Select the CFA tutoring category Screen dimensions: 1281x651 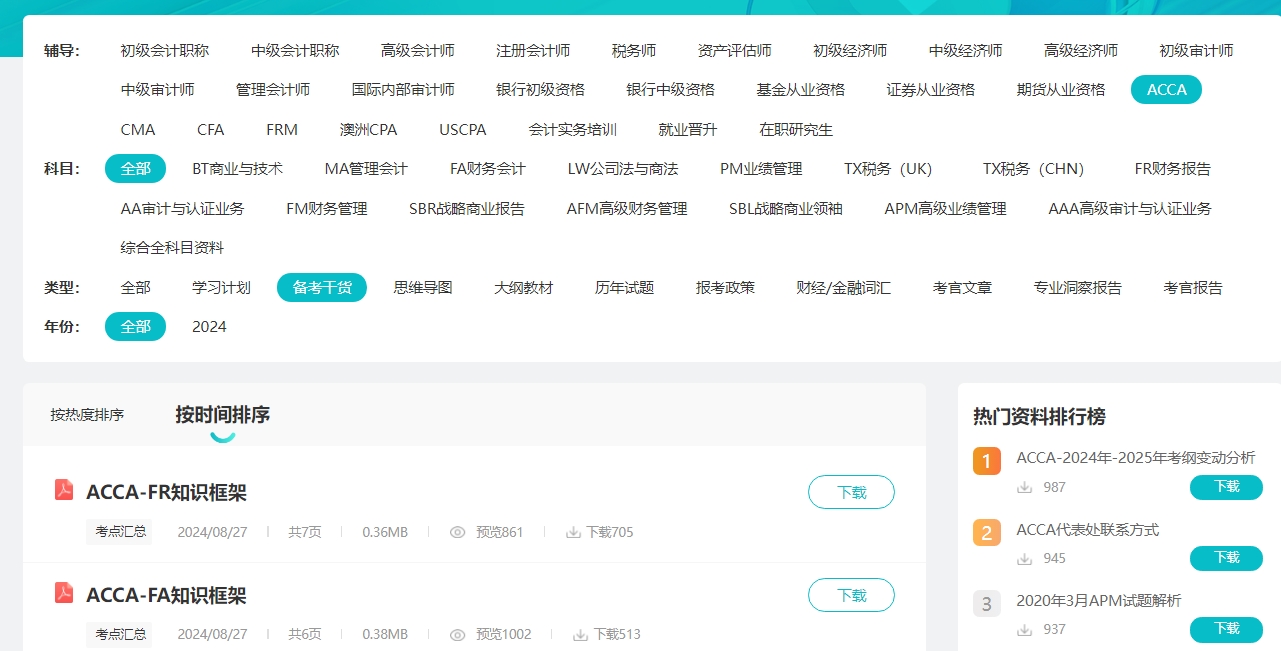pos(210,130)
